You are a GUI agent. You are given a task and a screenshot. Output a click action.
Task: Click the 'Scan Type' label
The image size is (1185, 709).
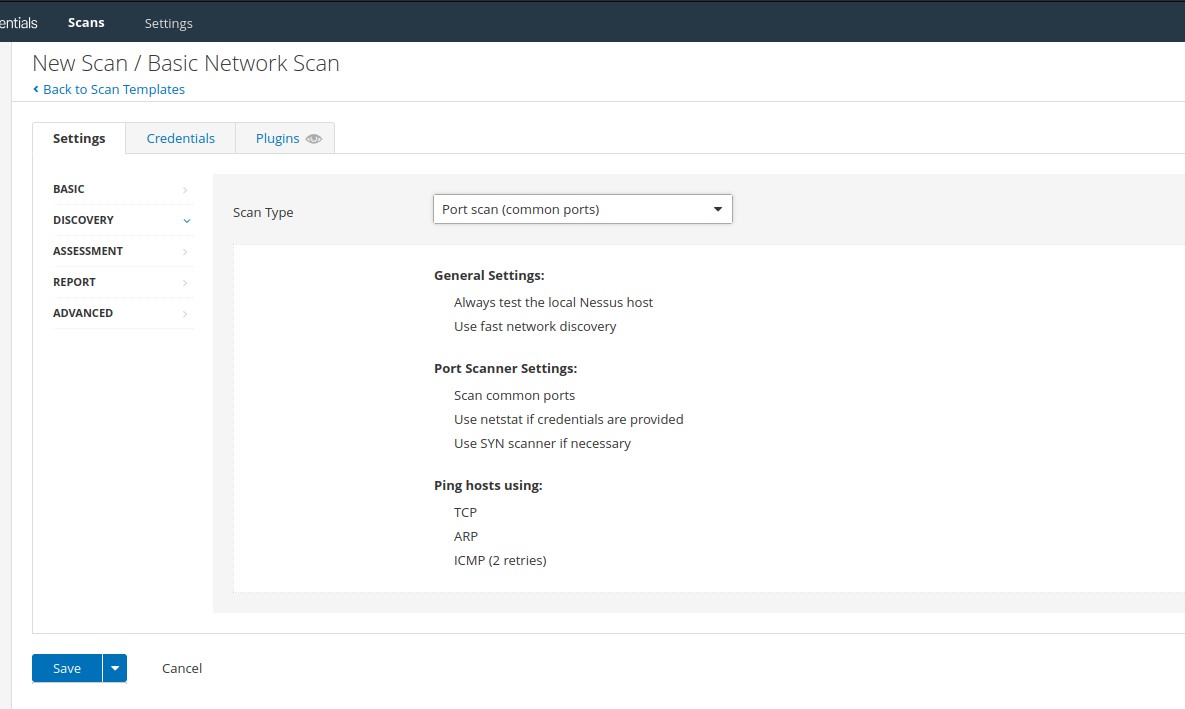(263, 212)
